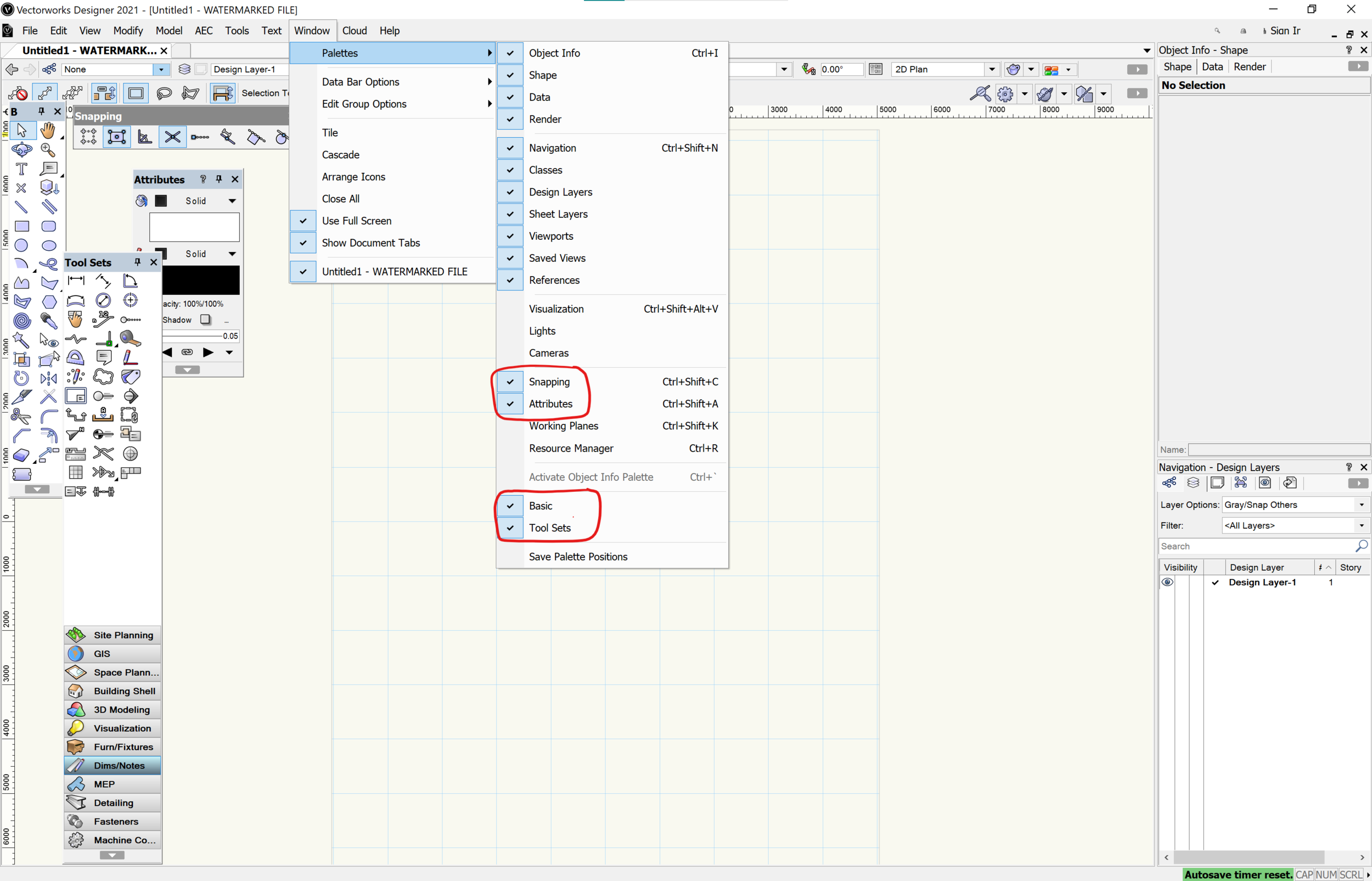Select the Callout tool

48,169
